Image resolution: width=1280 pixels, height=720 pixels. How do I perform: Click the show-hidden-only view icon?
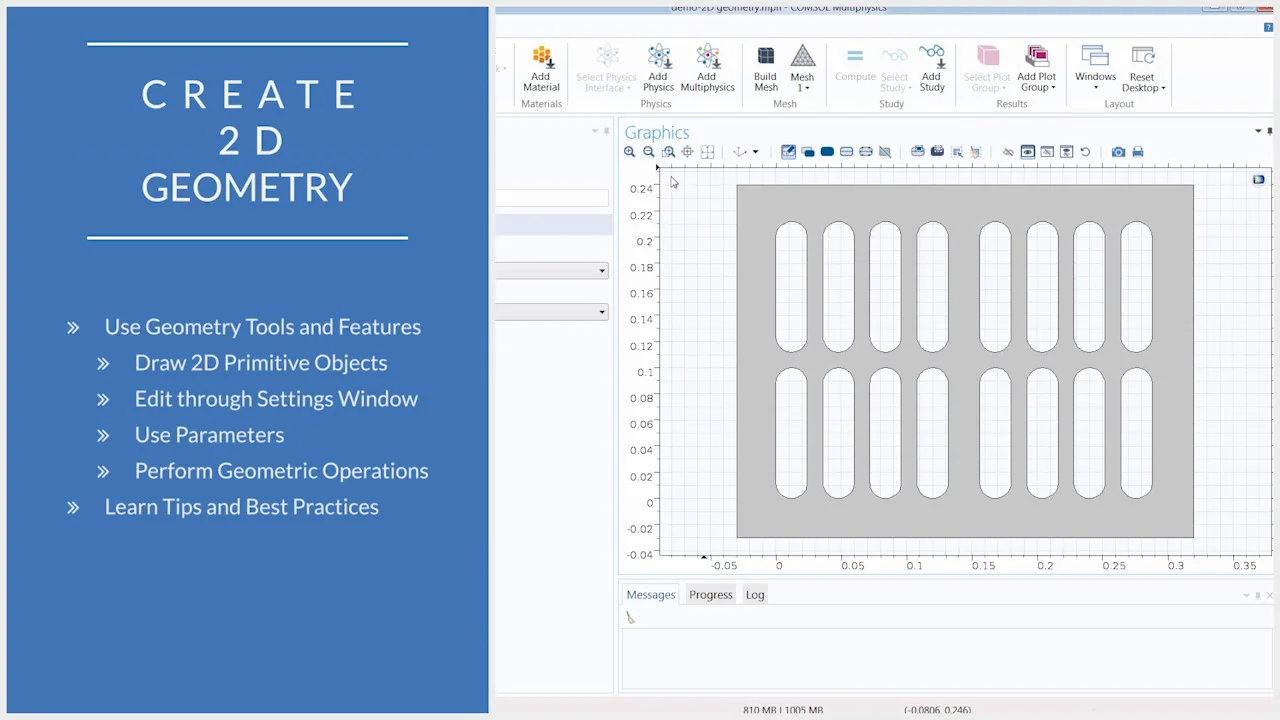tap(1047, 152)
